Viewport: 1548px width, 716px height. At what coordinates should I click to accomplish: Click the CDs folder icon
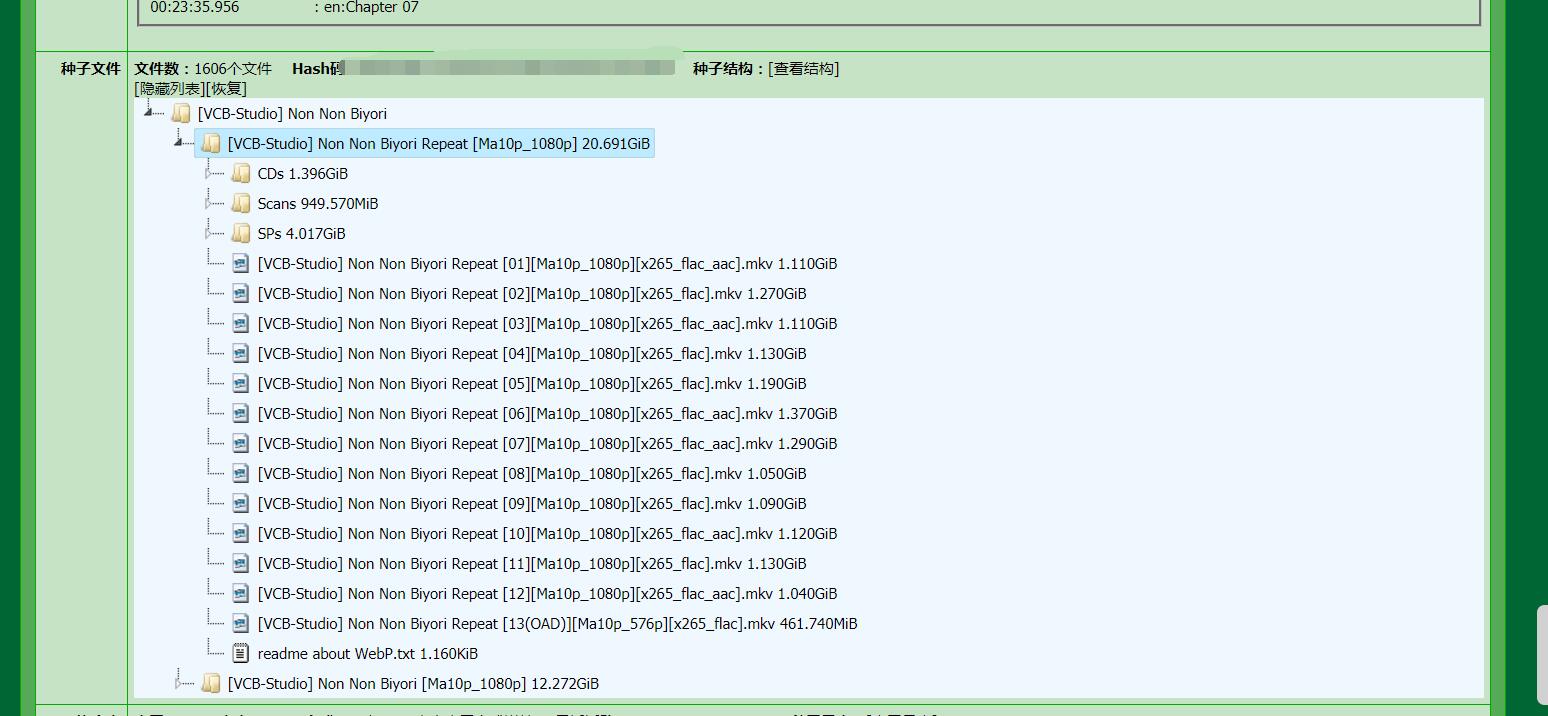point(241,173)
